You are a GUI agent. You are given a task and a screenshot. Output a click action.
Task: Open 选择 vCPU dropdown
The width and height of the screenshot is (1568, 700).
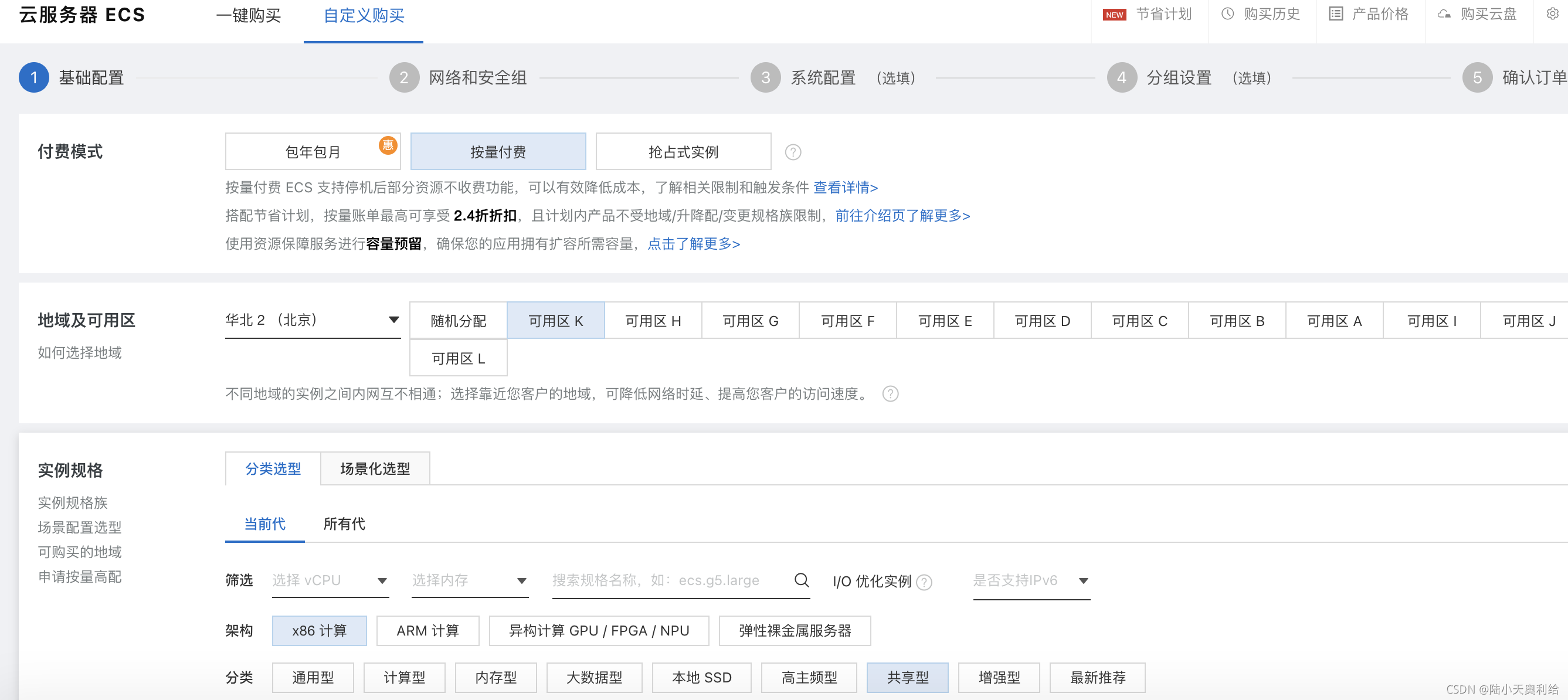[330, 581]
